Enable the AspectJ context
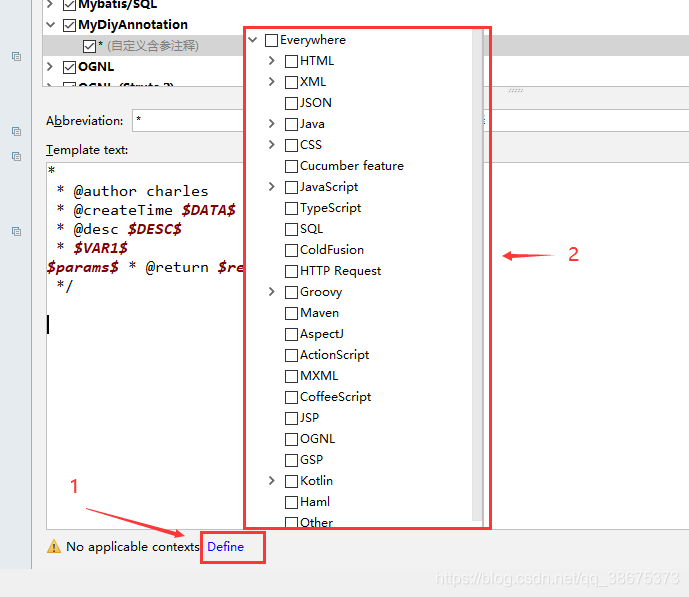 [x=291, y=335]
